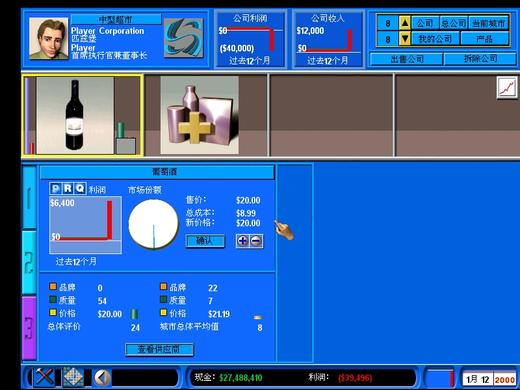
Task: Click the Player Corporation swirl logo
Action: click(184, 38)
